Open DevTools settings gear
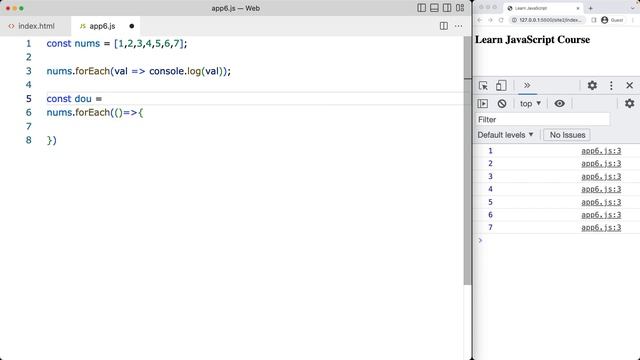Screen dimensions: 640x360 (592, 85)
